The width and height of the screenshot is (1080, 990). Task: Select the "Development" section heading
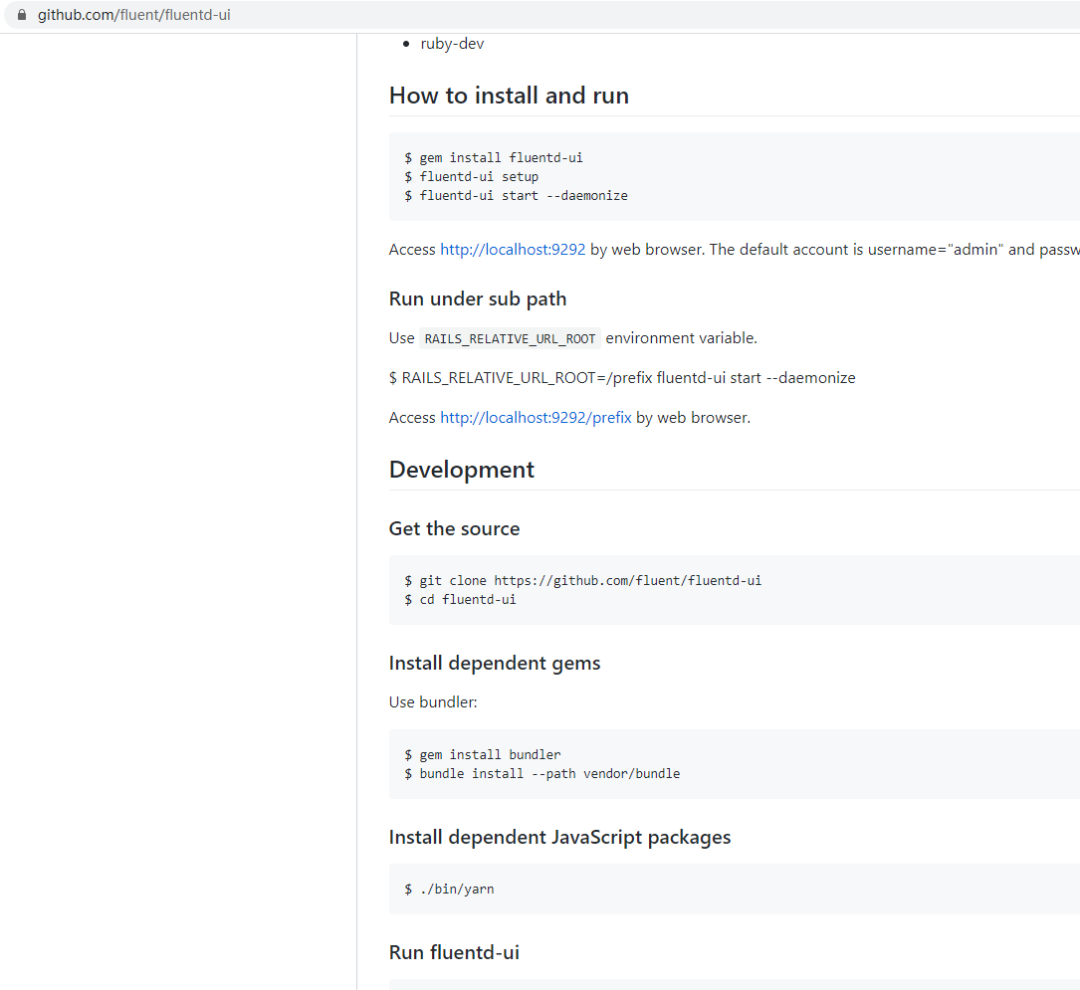[461, 470]
